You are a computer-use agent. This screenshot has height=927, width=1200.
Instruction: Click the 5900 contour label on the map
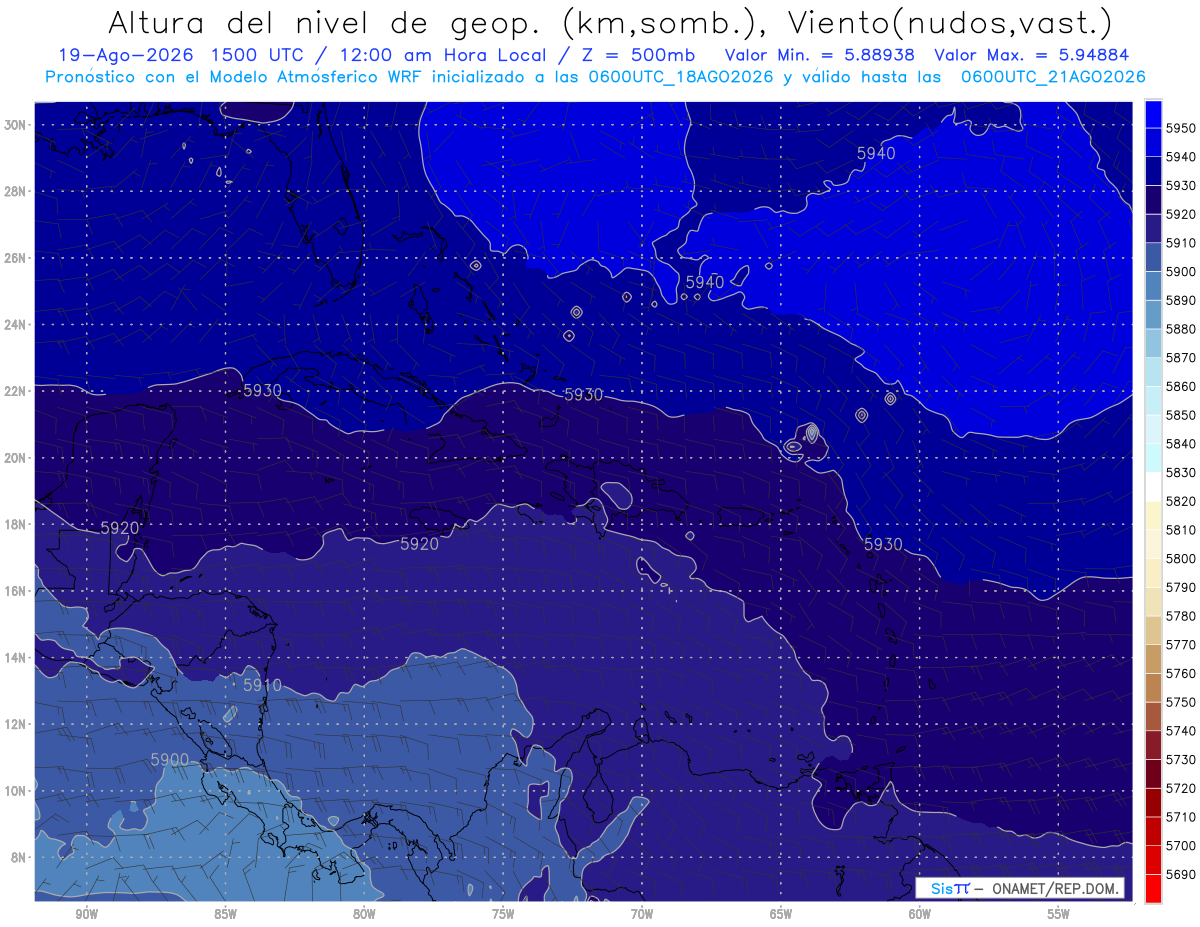pos(170,759)
